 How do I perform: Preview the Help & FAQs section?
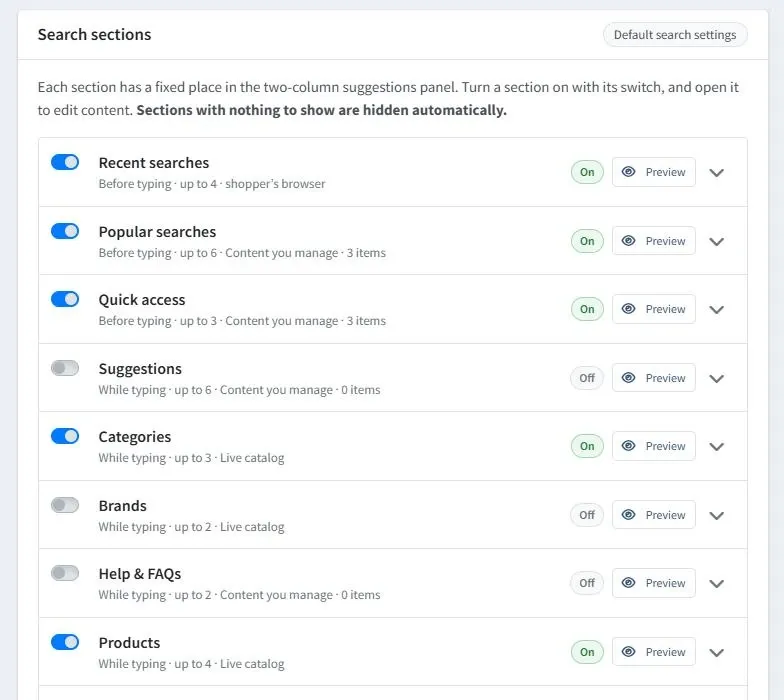(654, 583)
